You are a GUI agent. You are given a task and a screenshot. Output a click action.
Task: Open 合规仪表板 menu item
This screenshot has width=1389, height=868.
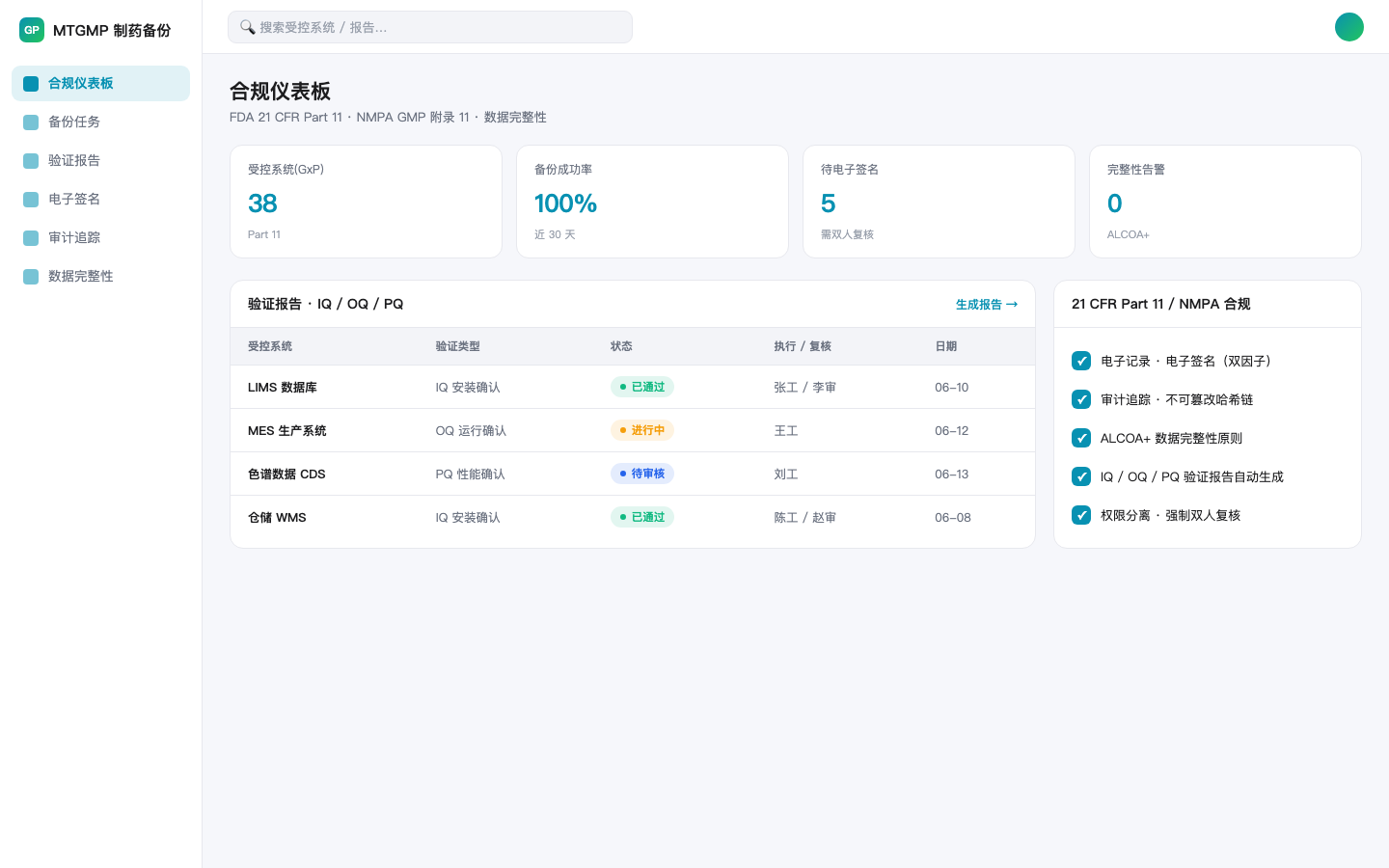100,84
